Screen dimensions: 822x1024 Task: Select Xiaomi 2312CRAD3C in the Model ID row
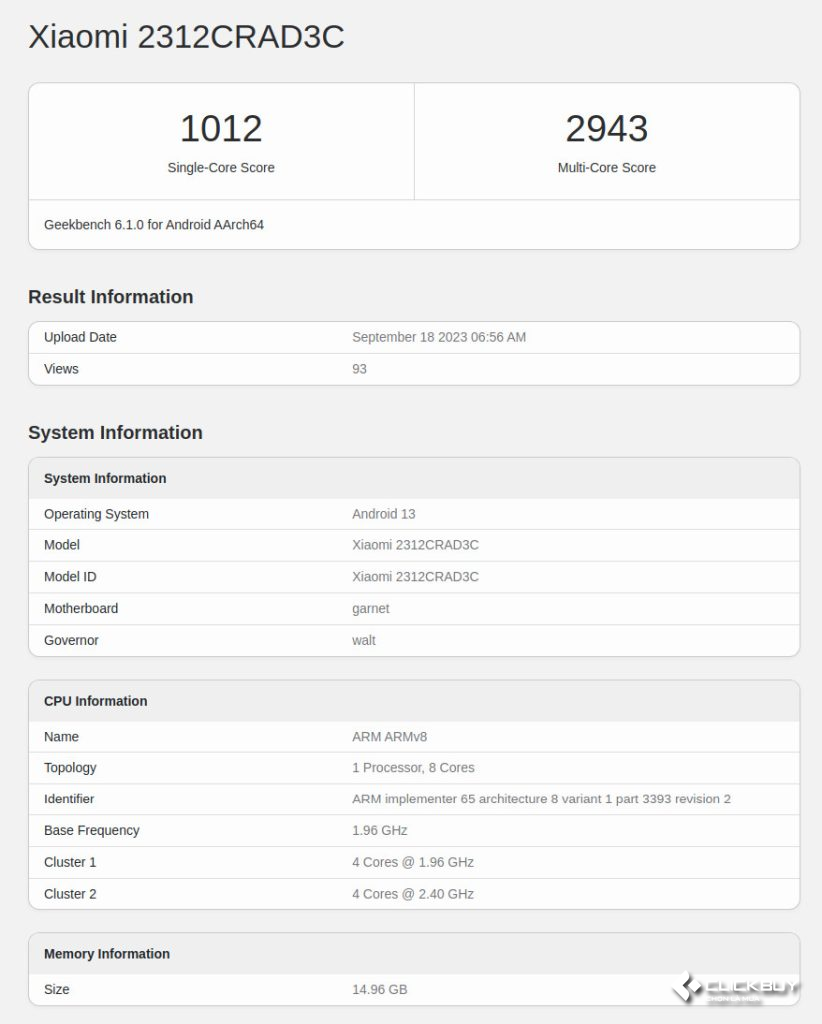pyautogui.click(x=415, y=577)
